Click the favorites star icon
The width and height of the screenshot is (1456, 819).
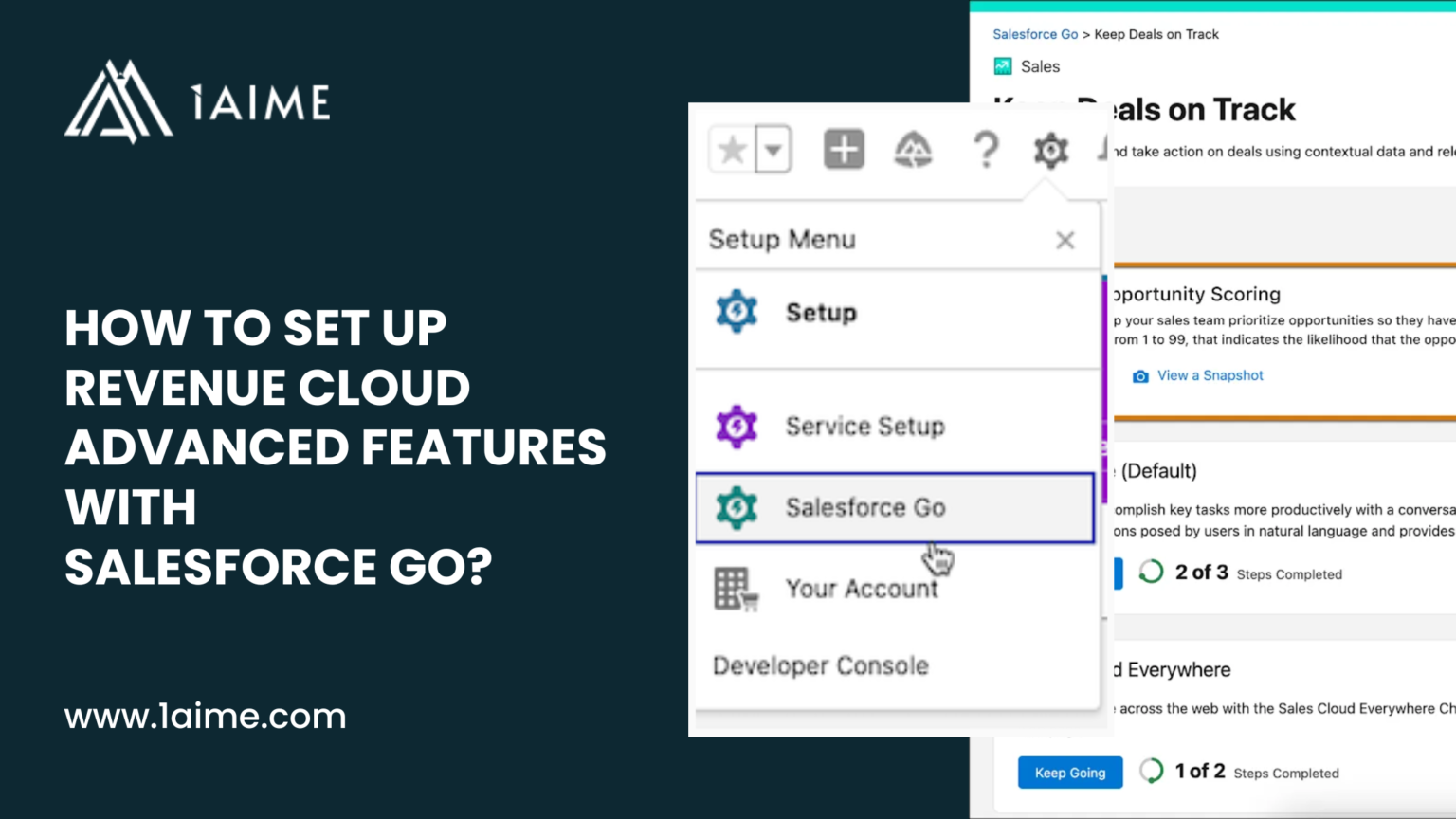[x=731, y=149]
